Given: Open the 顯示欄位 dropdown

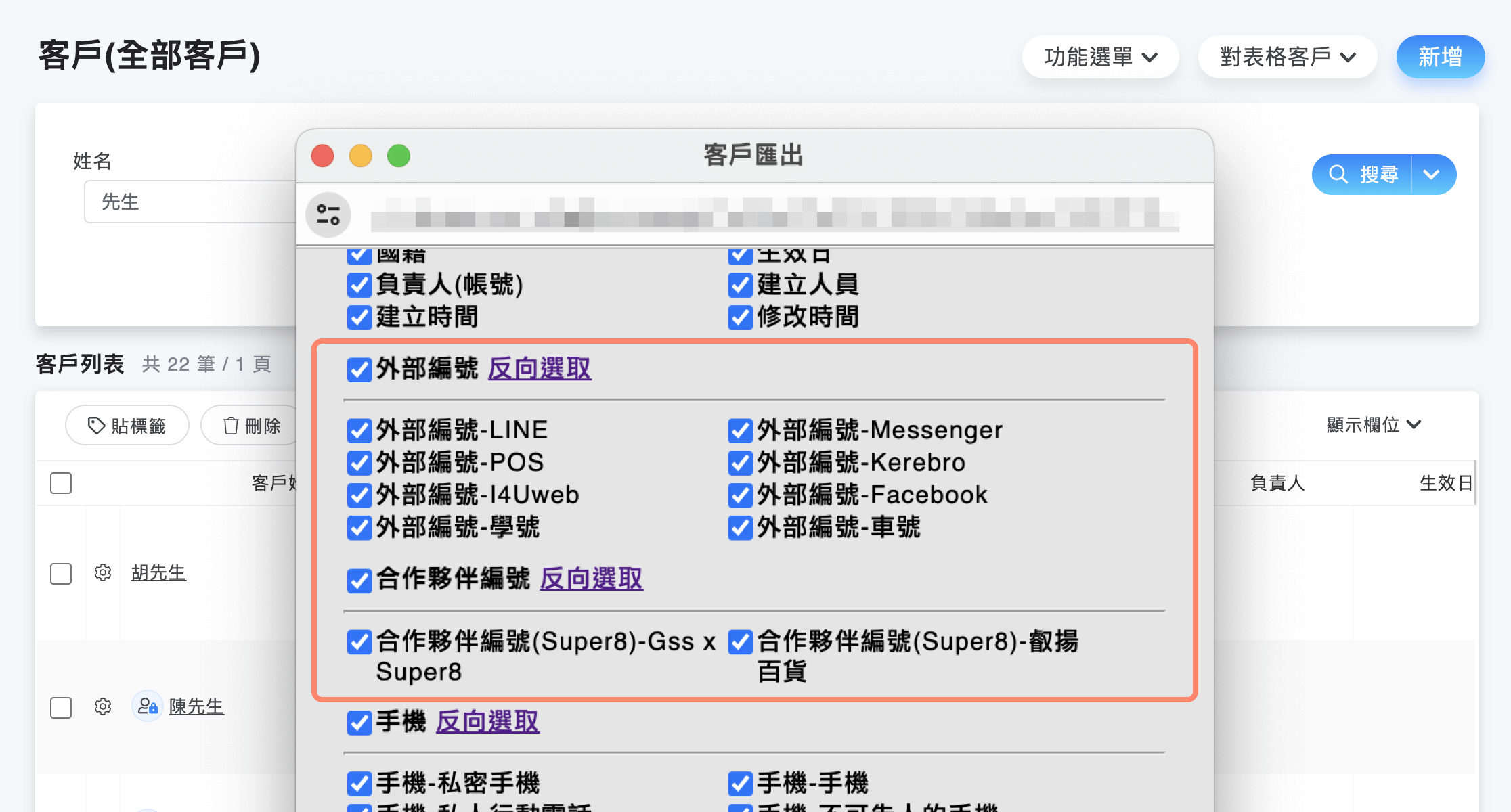Looking at the screenshot, I should (x=1374, y=425).
